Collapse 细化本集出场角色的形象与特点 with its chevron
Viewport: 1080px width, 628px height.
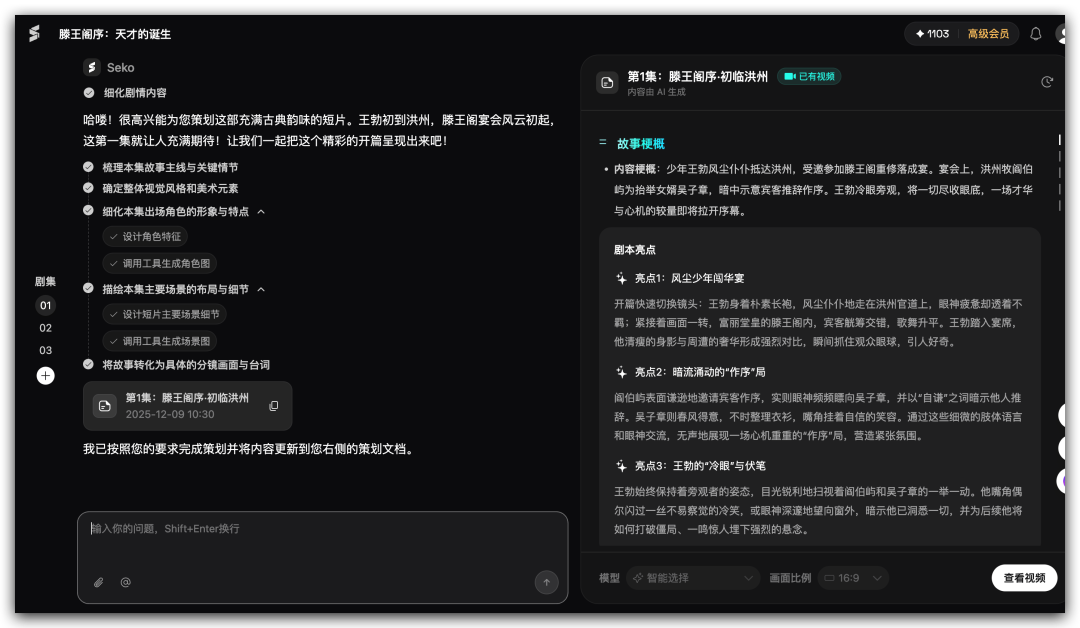(x=259, y=211)
